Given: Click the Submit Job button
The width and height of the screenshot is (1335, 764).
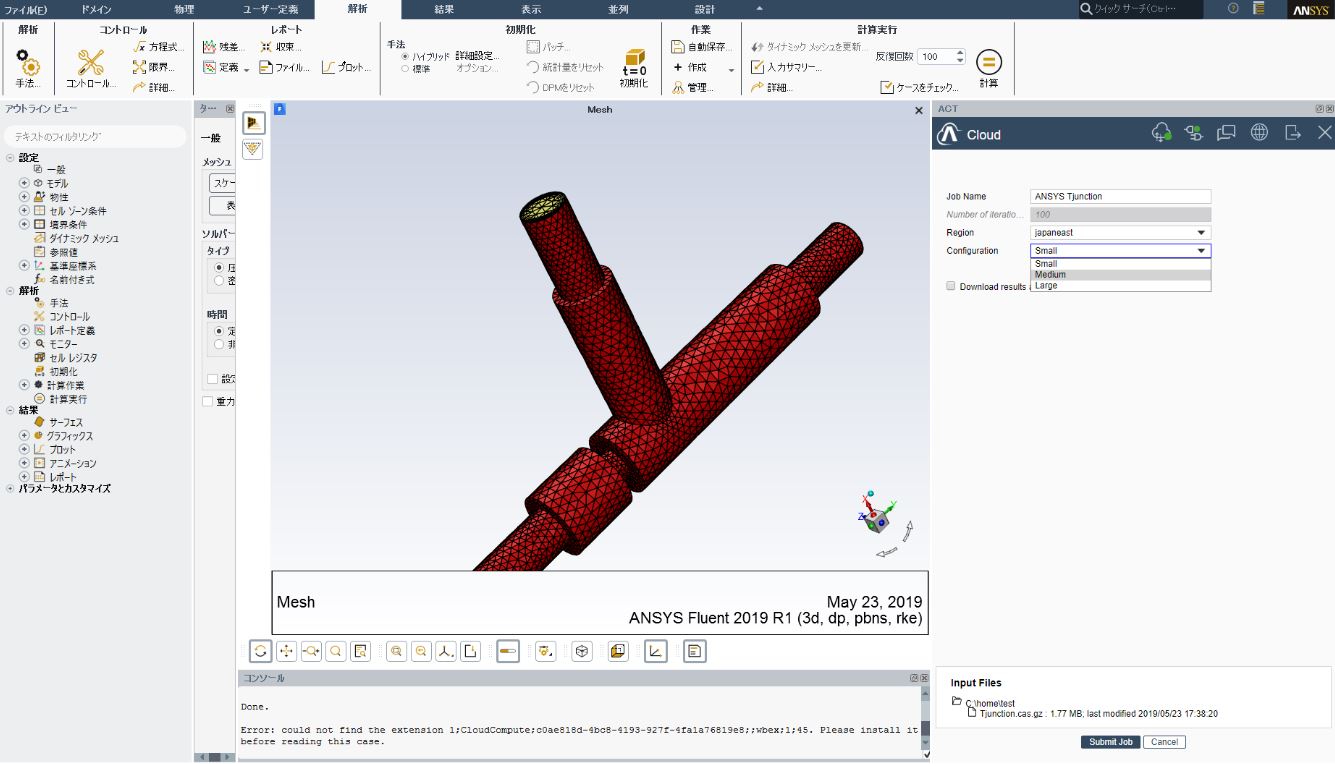Looking at the screenshot, I should 1110,742.
